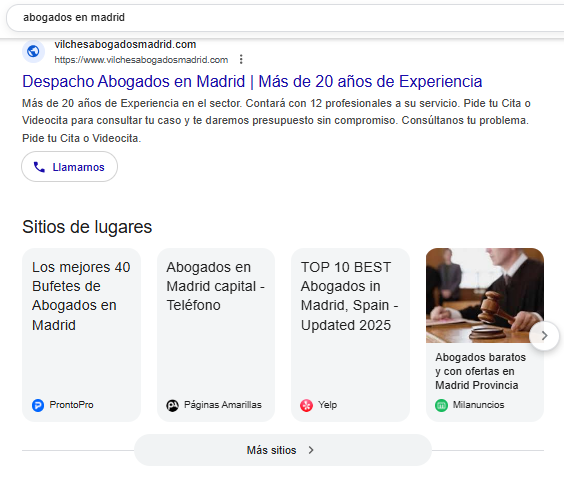
Task: Click the search box with 'abogados en madrid'
Action: coord(284,17)
